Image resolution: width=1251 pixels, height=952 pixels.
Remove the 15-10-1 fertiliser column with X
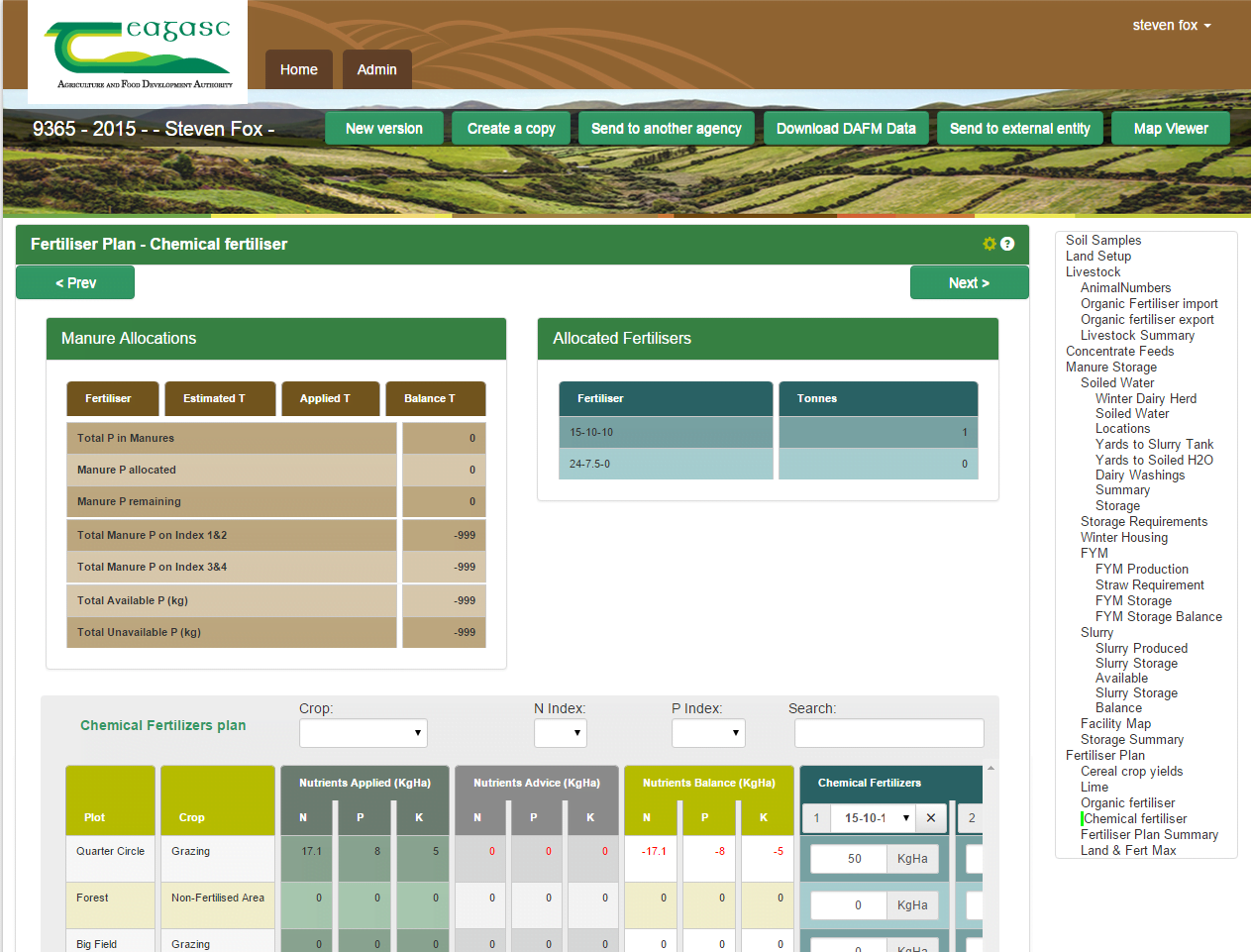click(x=931, y=818)
